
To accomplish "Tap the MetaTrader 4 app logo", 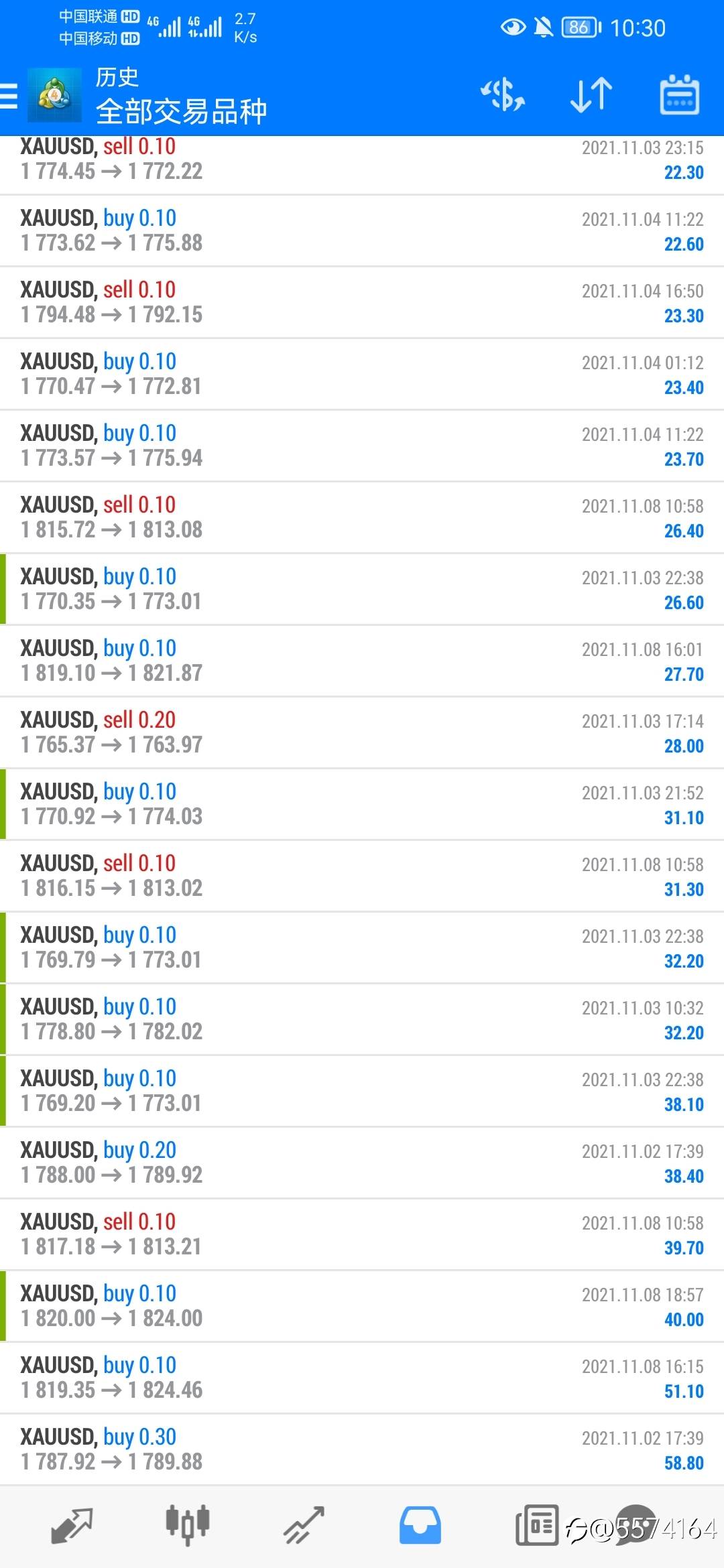I will (54, 95).
